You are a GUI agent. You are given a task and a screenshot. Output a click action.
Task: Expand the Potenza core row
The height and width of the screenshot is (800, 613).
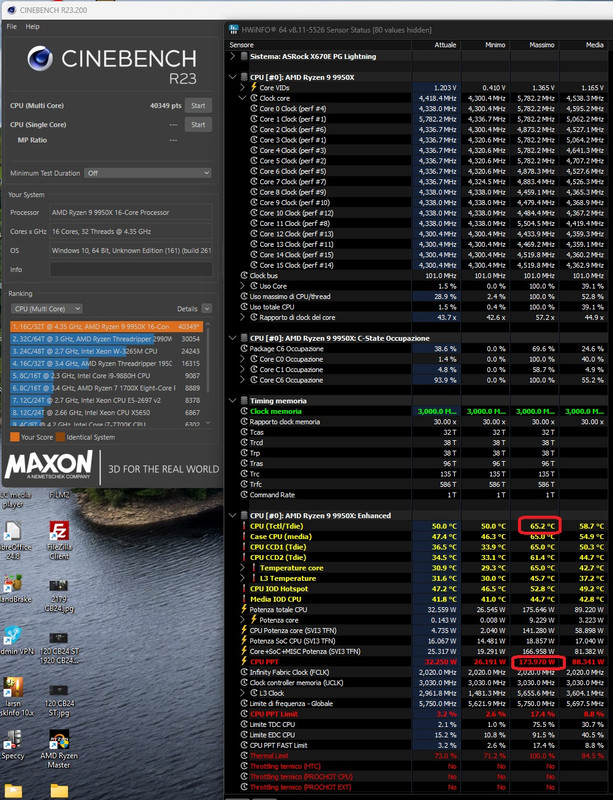coord(242,620)
